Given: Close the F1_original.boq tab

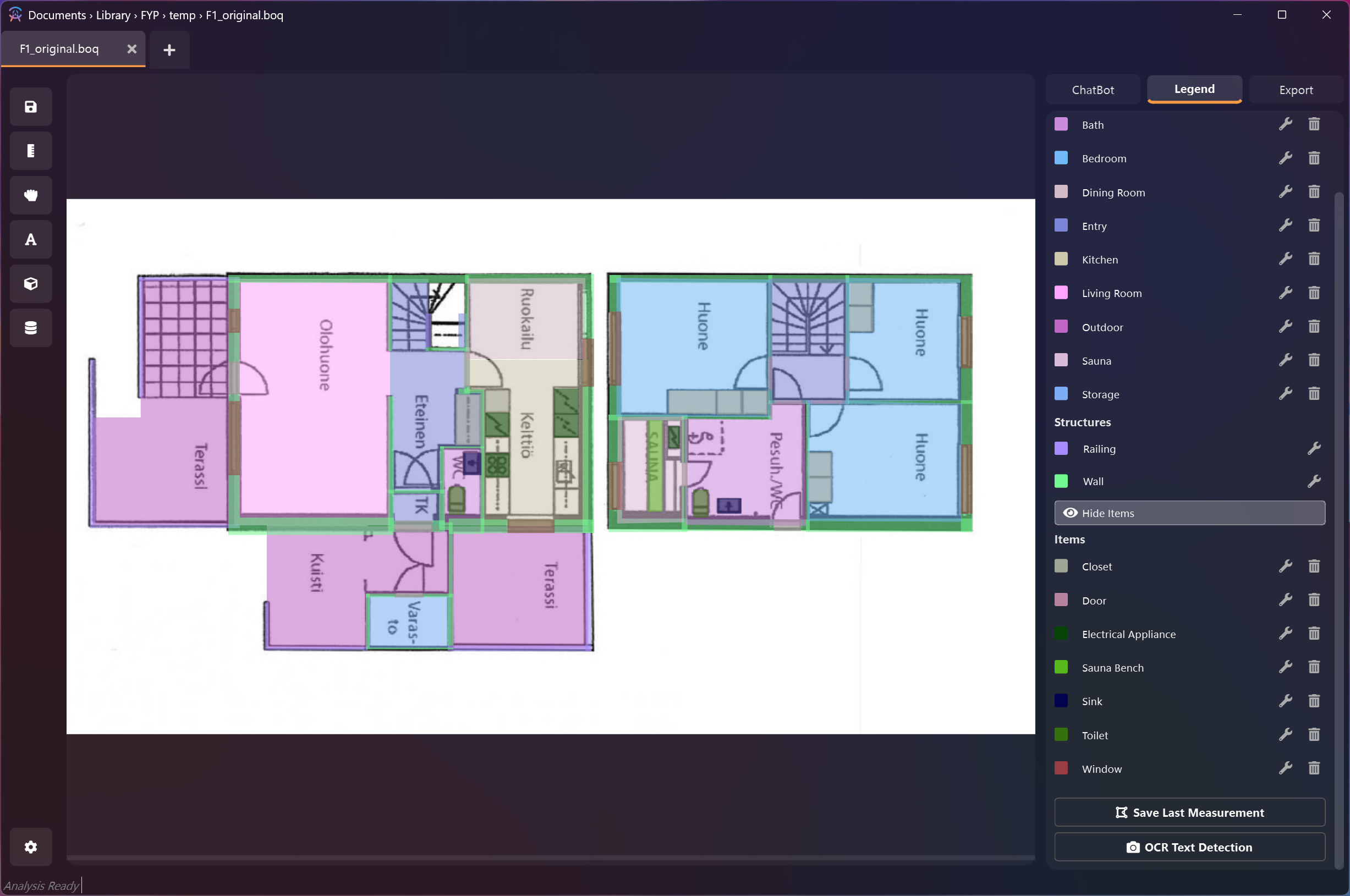Looking at the screenshot, I should click(x=132, y=49).
